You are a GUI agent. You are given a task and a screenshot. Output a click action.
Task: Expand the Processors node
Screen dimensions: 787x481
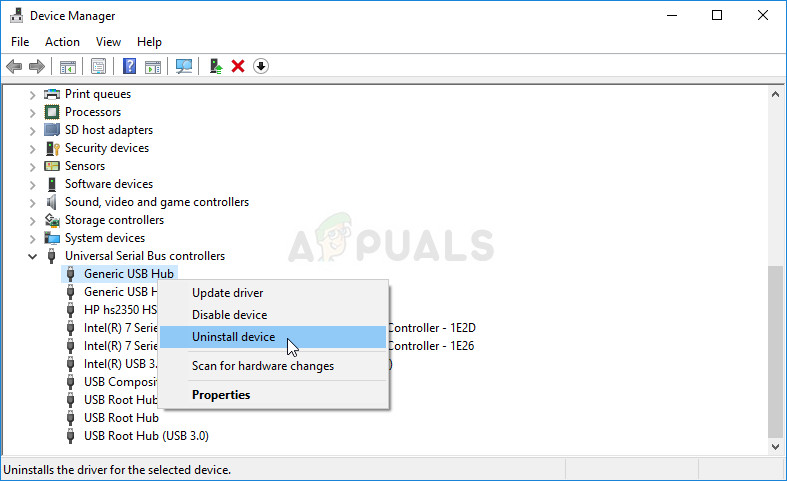[33, 112]
